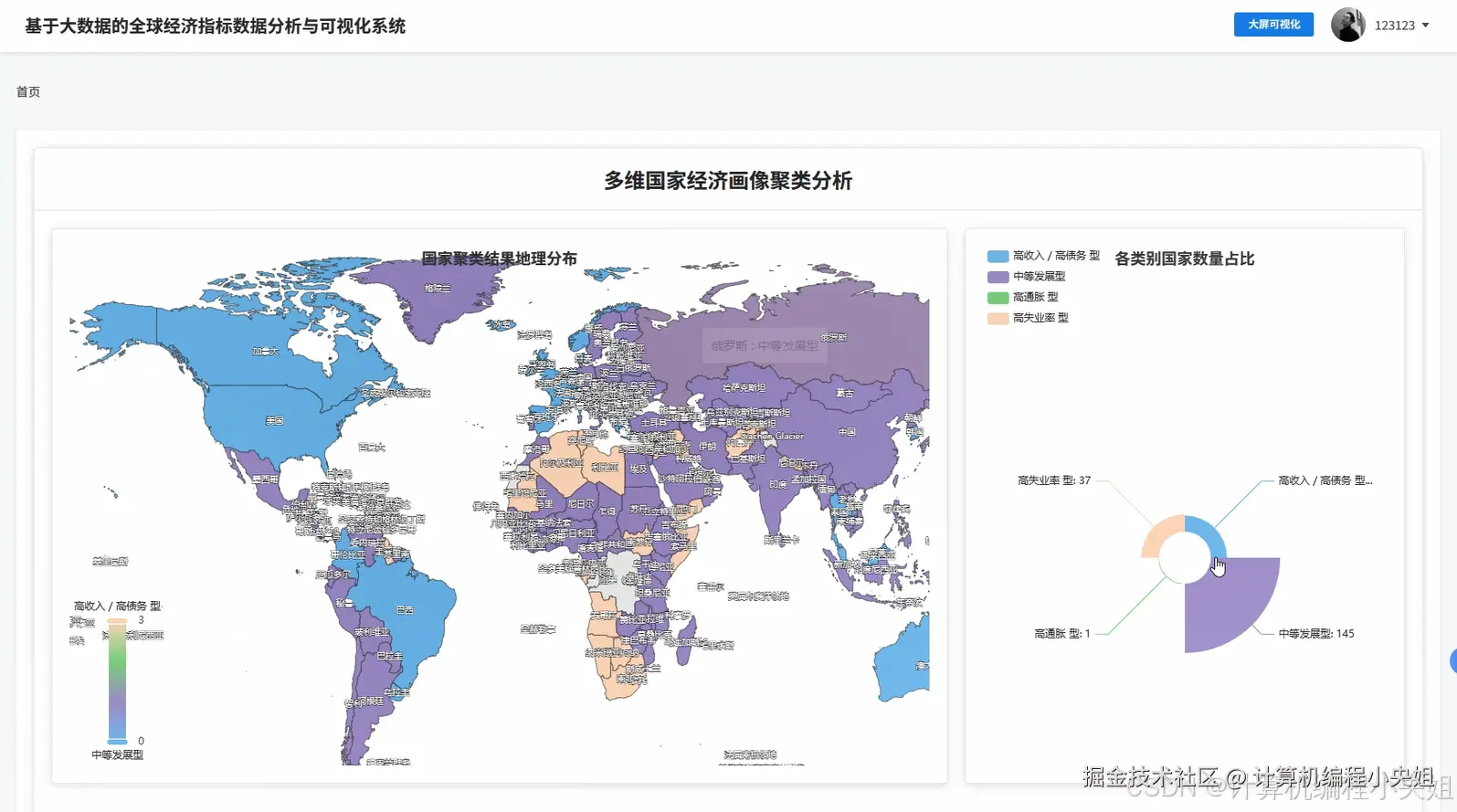Click the system title at top left

(215, 26)
